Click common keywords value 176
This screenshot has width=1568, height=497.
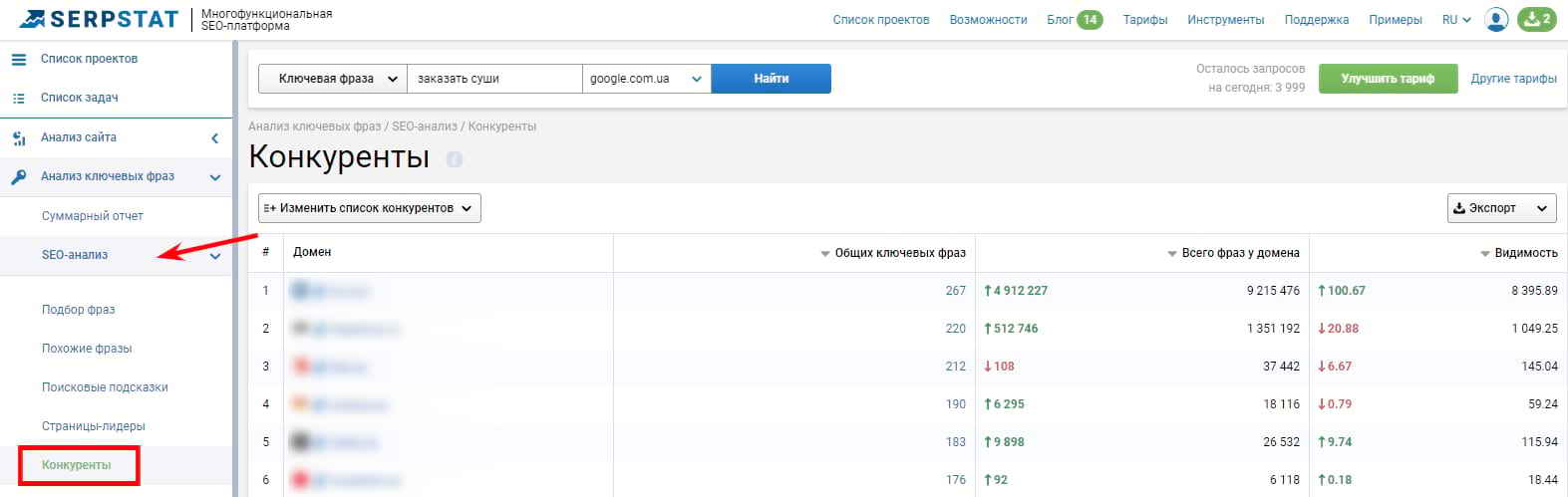[956, 480]
